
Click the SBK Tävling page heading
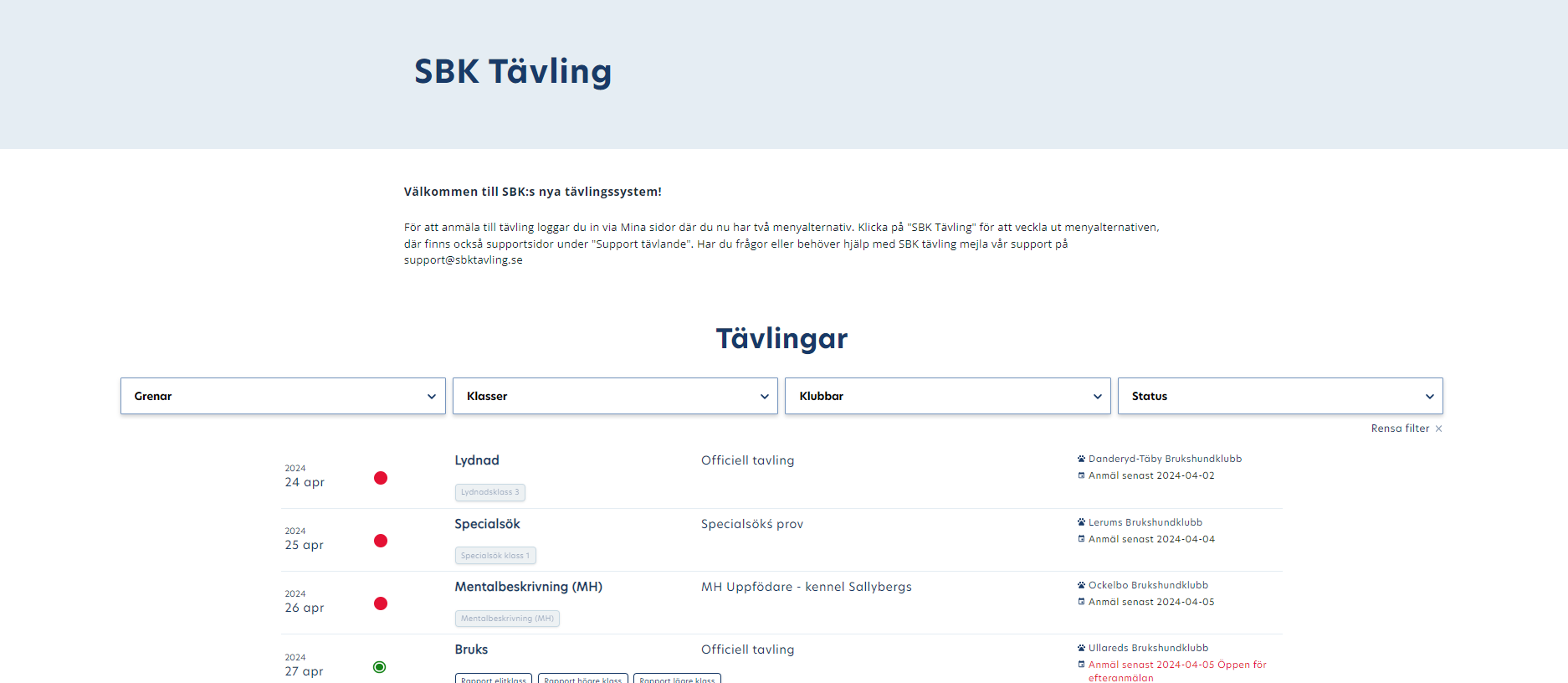[513, 71]
